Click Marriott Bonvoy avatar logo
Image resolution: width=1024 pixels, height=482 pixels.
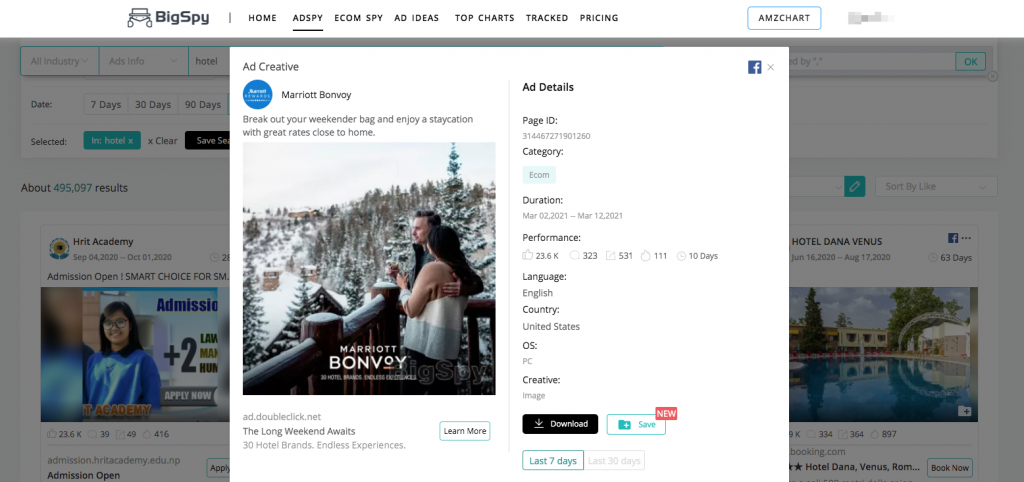click(x=257, y=95)
